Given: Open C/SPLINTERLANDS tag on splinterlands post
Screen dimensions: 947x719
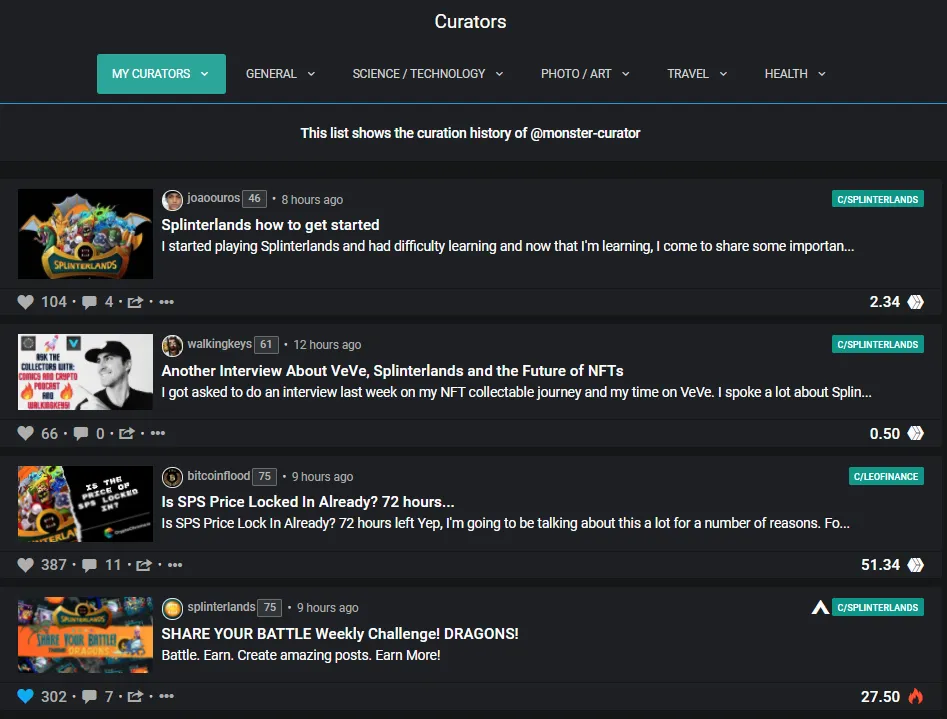Looking at the screenshot, I should (878, 607).
